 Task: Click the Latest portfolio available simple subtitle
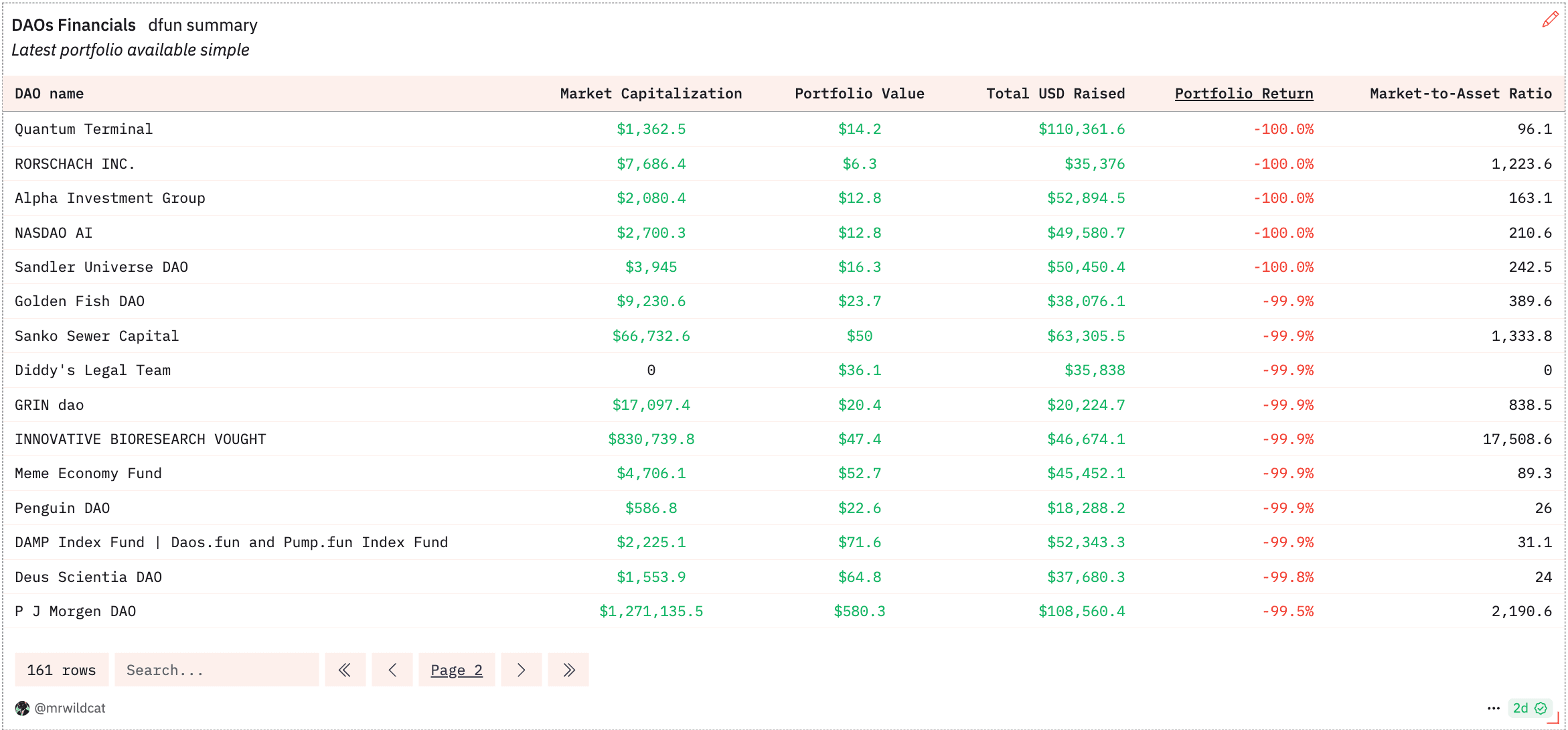click(x=131, y=50)
